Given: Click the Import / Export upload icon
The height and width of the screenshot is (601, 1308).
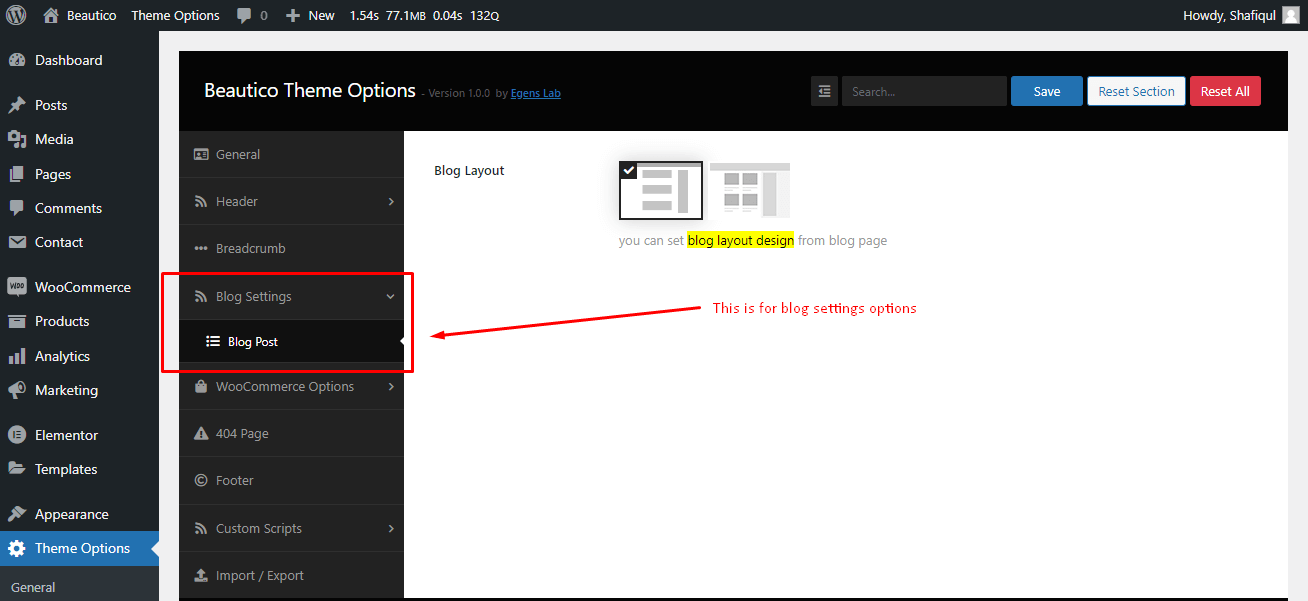Looking at the screenshot, I should [201, 575].
